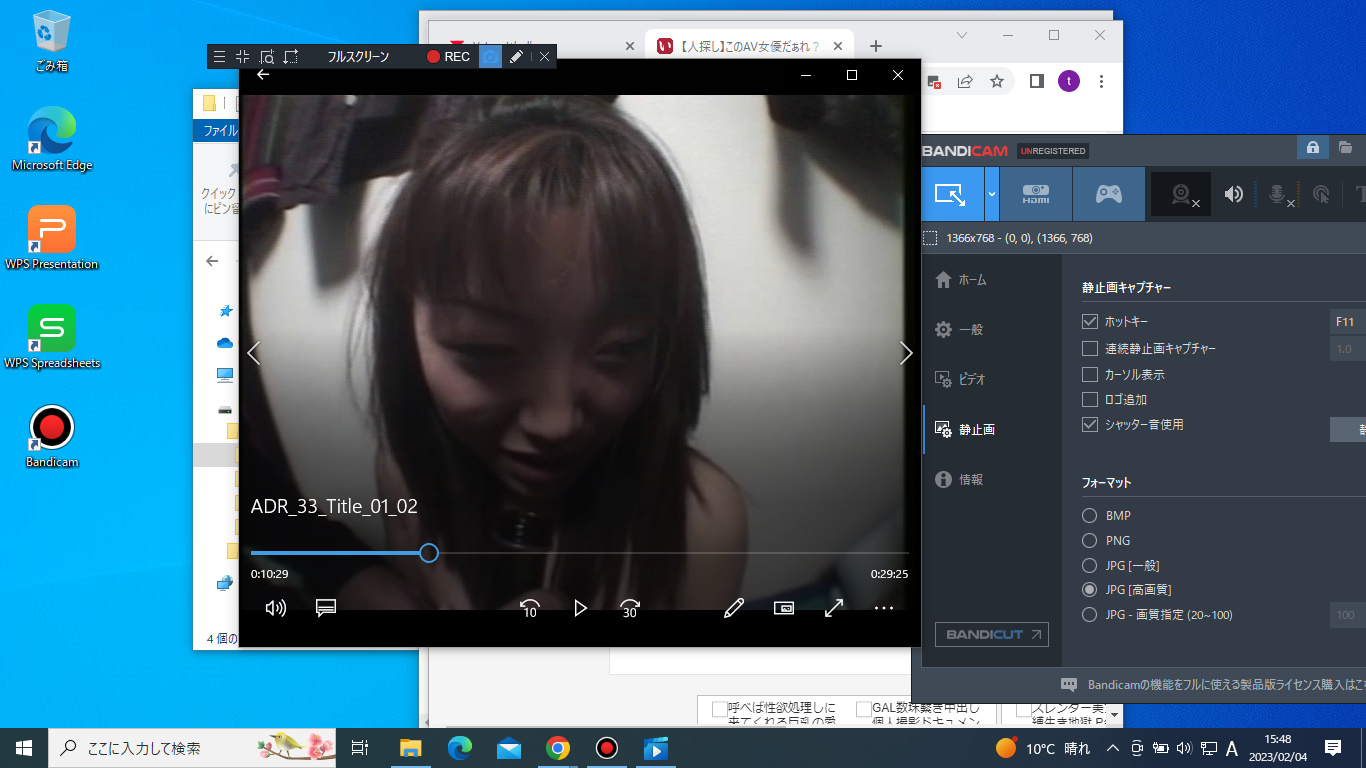Switch video to mini view mode
Screen dimensions: 1366x768
(x=784, y=608)
